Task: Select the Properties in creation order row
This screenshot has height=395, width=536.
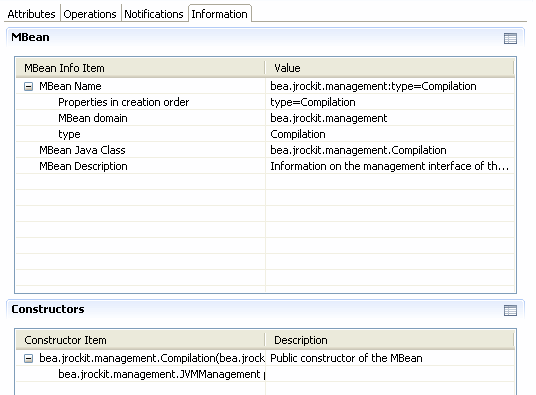Action: click(265, 102)
